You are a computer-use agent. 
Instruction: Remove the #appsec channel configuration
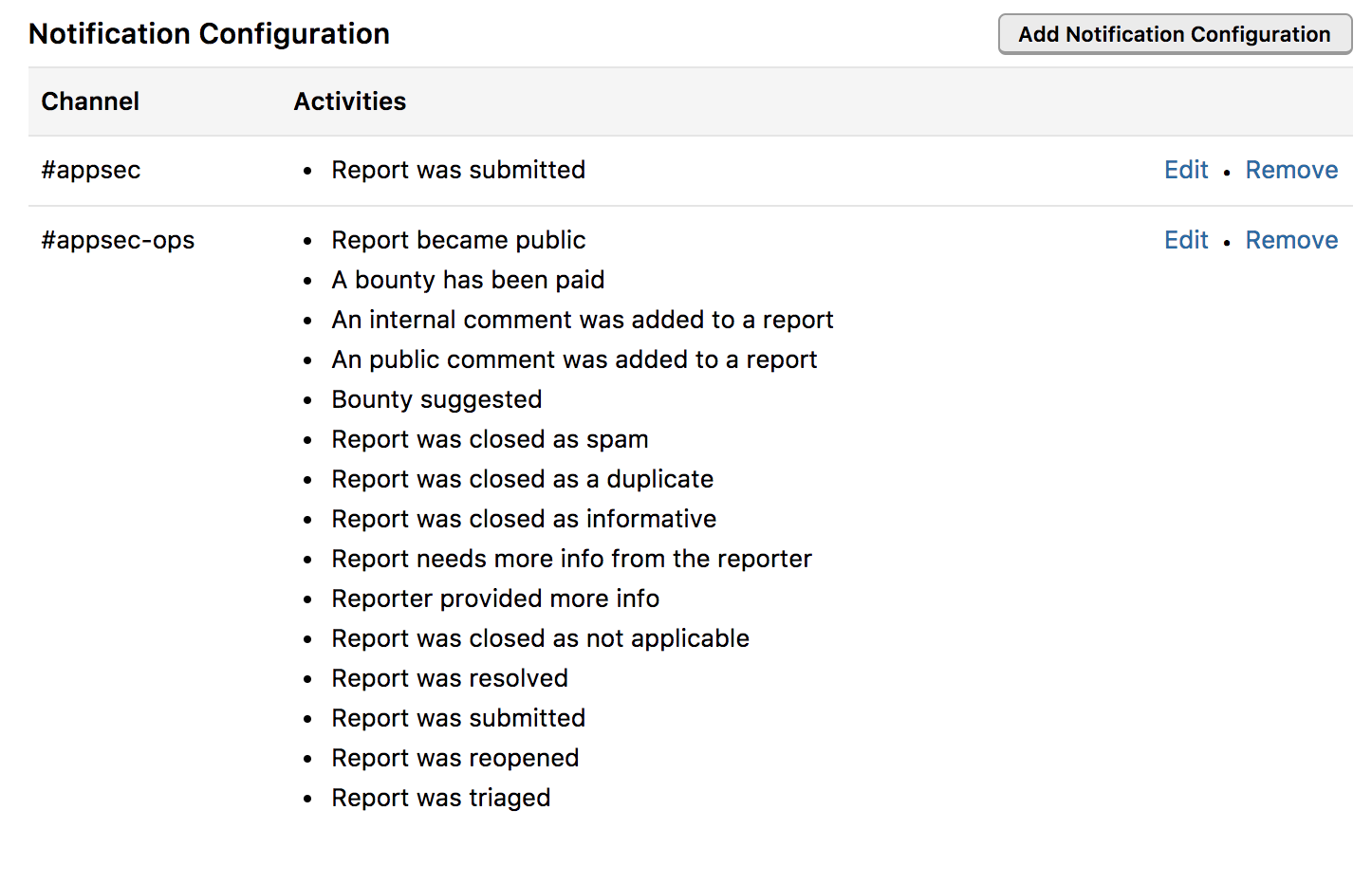(1291, 170)
